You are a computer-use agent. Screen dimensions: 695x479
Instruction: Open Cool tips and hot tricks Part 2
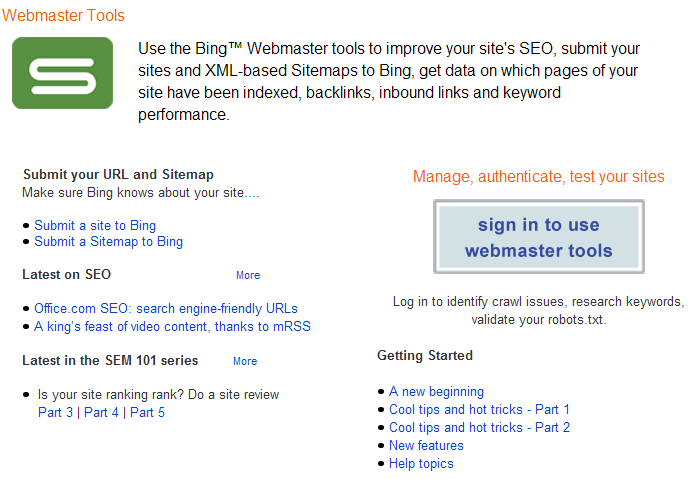click(480, 428)
